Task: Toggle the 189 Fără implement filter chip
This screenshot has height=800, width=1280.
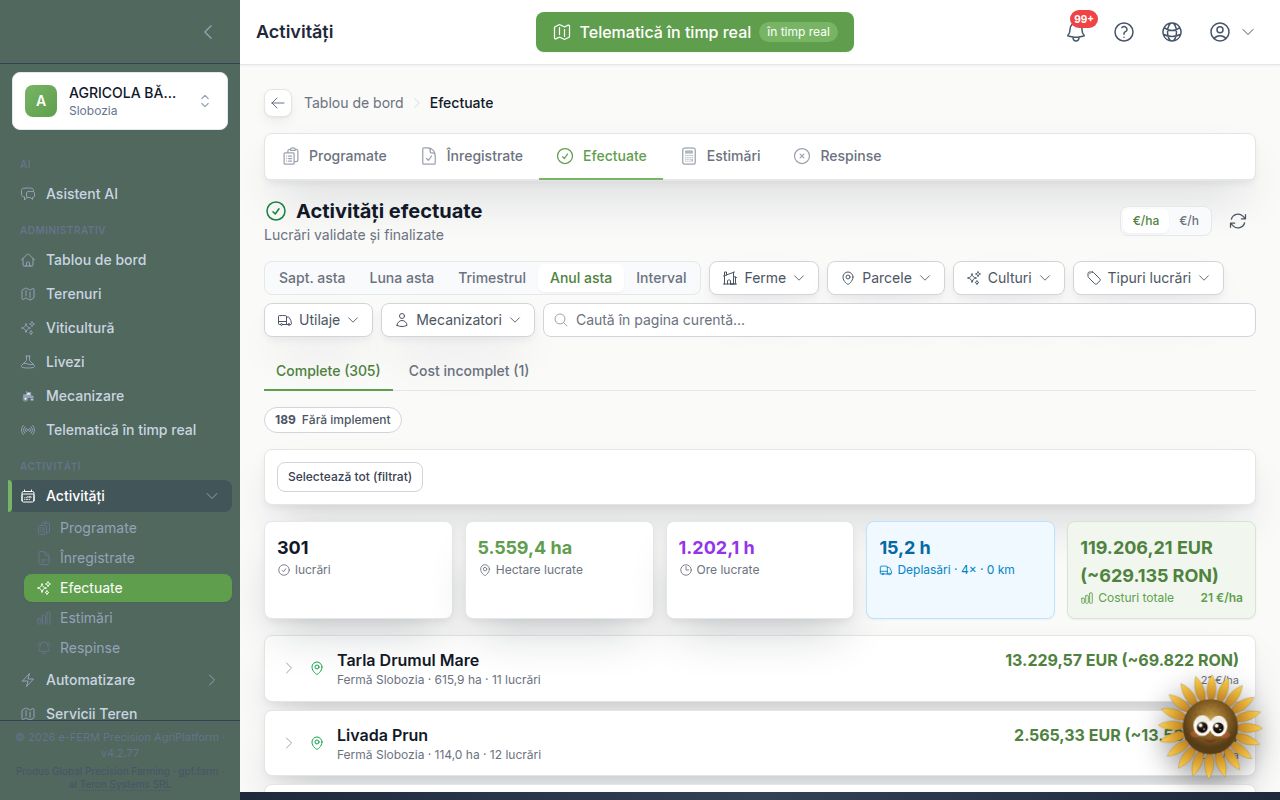Action: (x=333, y=420)
